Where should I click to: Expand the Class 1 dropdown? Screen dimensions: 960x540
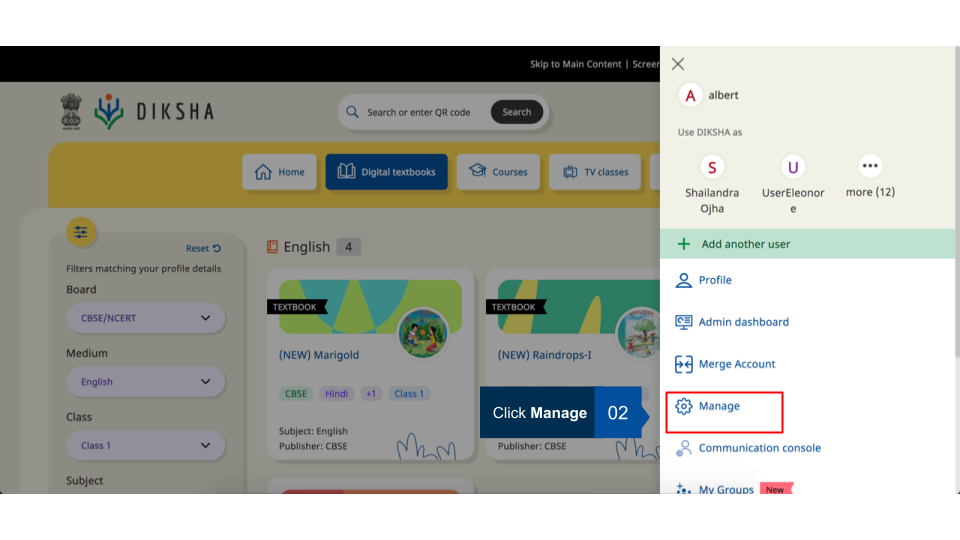click(145, 445)
